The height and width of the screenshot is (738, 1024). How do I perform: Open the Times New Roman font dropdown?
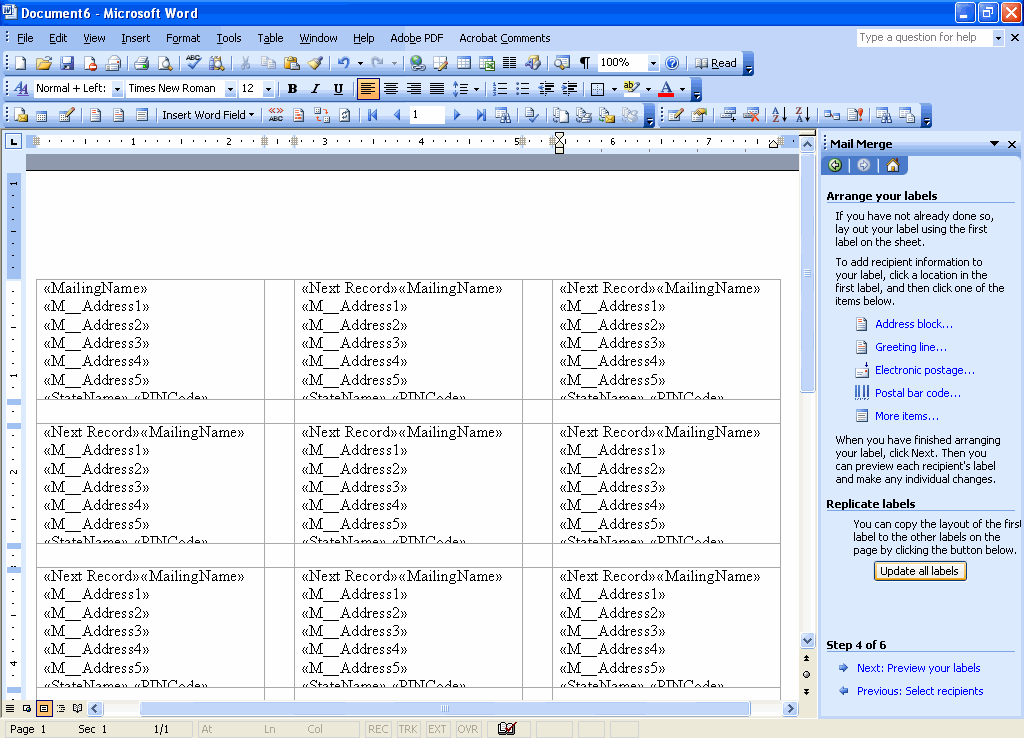click(231, 89)
